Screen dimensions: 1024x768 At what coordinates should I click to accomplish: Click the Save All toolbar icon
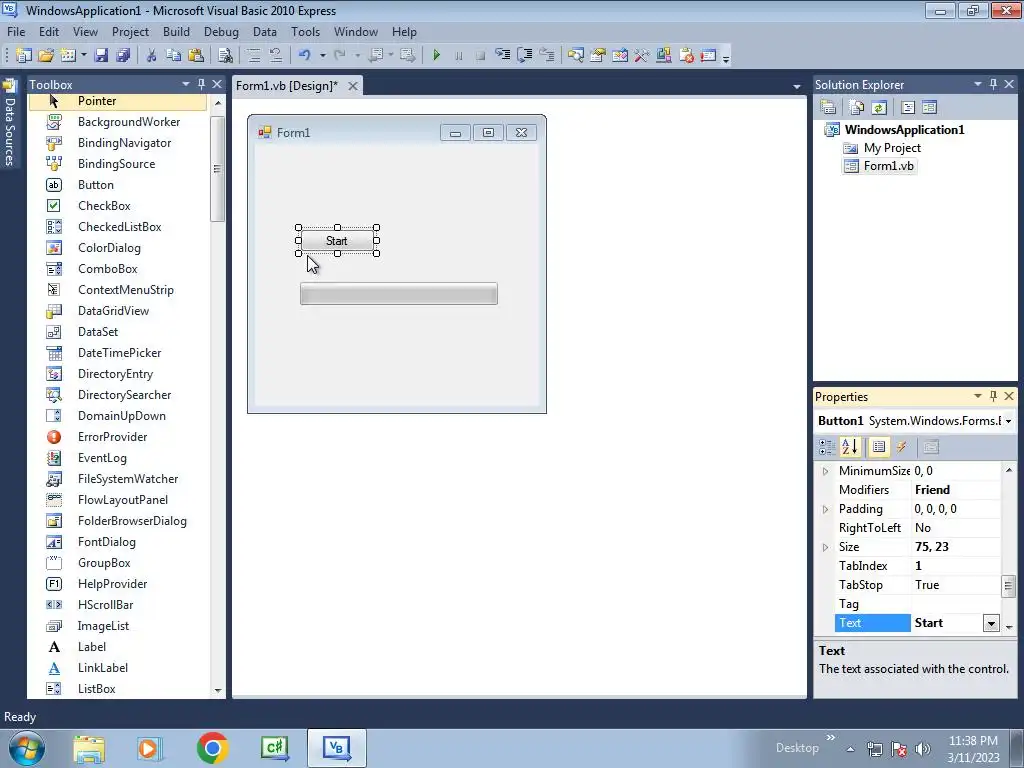[x=123, y=56]
